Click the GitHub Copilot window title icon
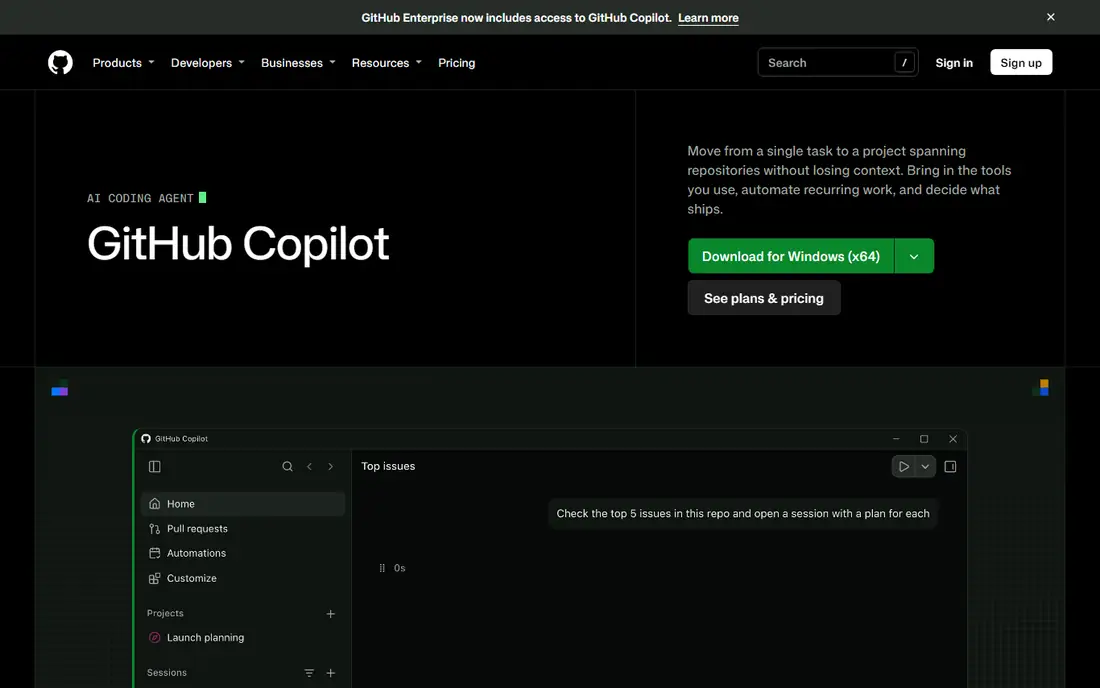1100x688 pixels. click(146, 439)
